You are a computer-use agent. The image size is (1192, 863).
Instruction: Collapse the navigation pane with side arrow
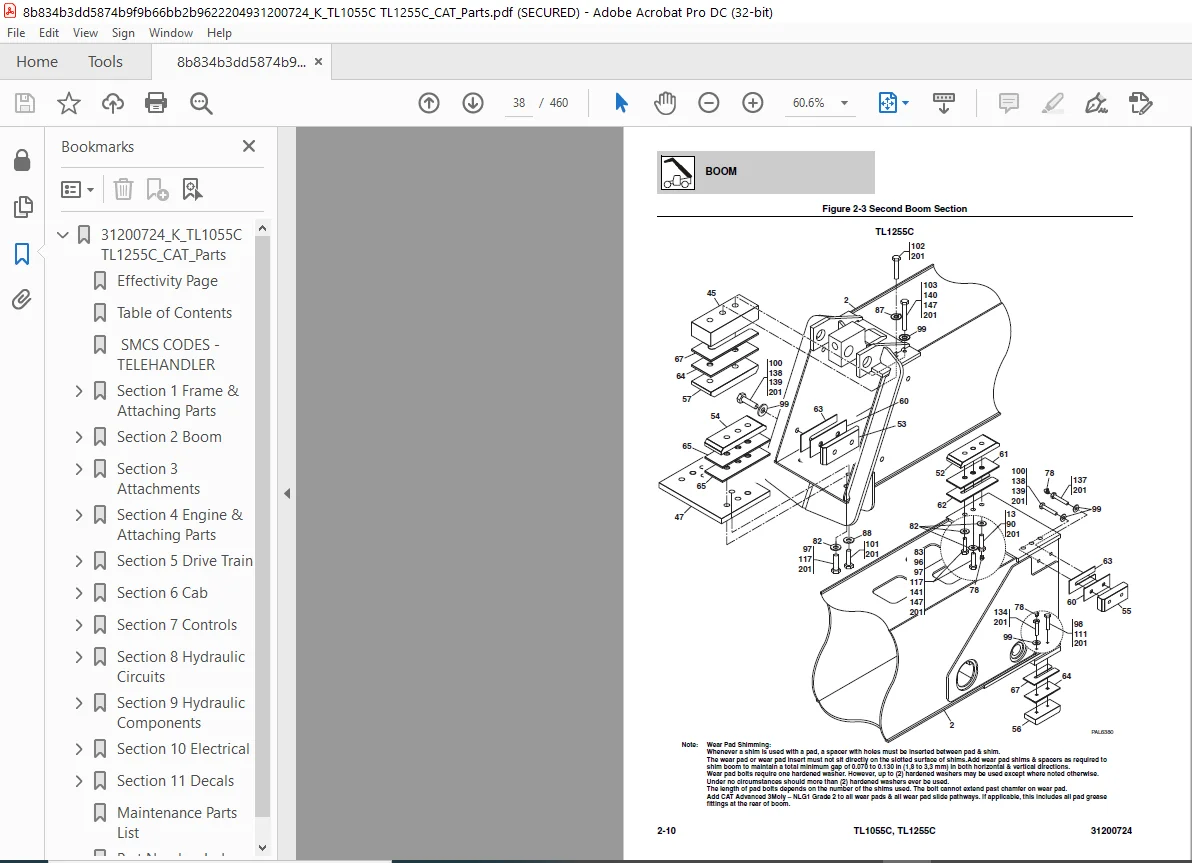[x=287, y=493]
